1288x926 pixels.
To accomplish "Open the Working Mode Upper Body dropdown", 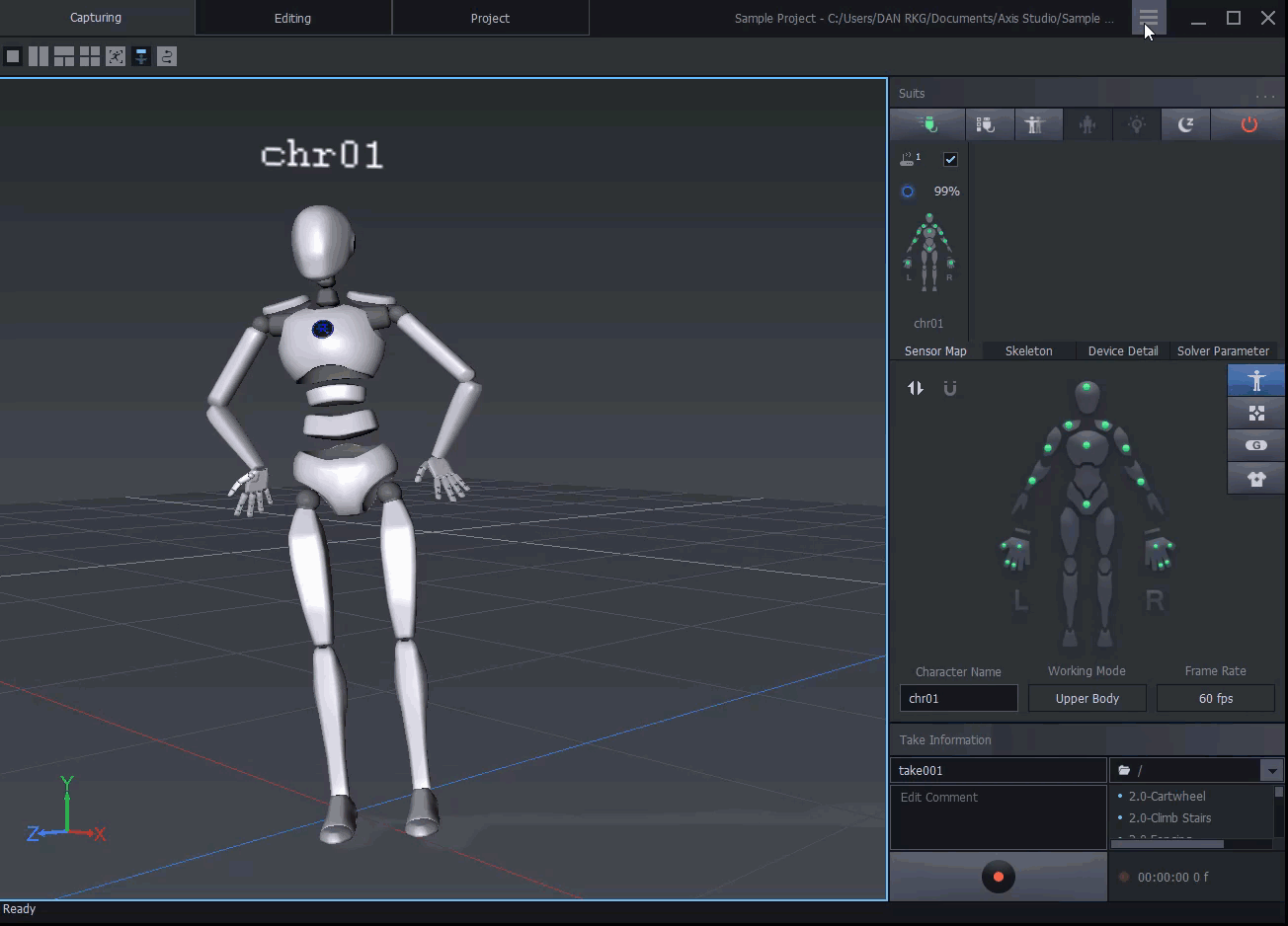I will tap(1087, 699).
